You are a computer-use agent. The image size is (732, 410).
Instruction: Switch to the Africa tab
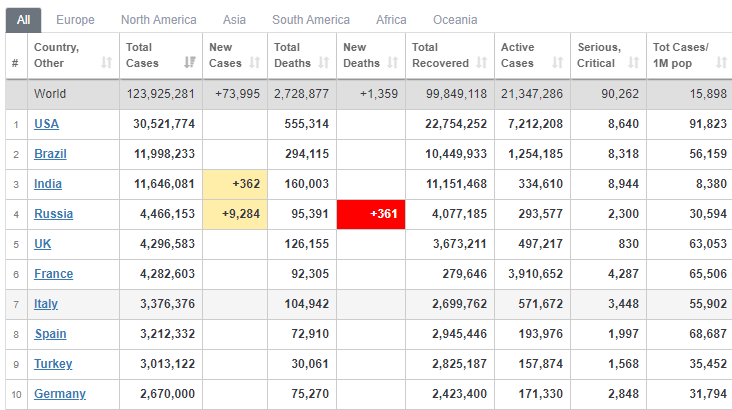[391, 20]
